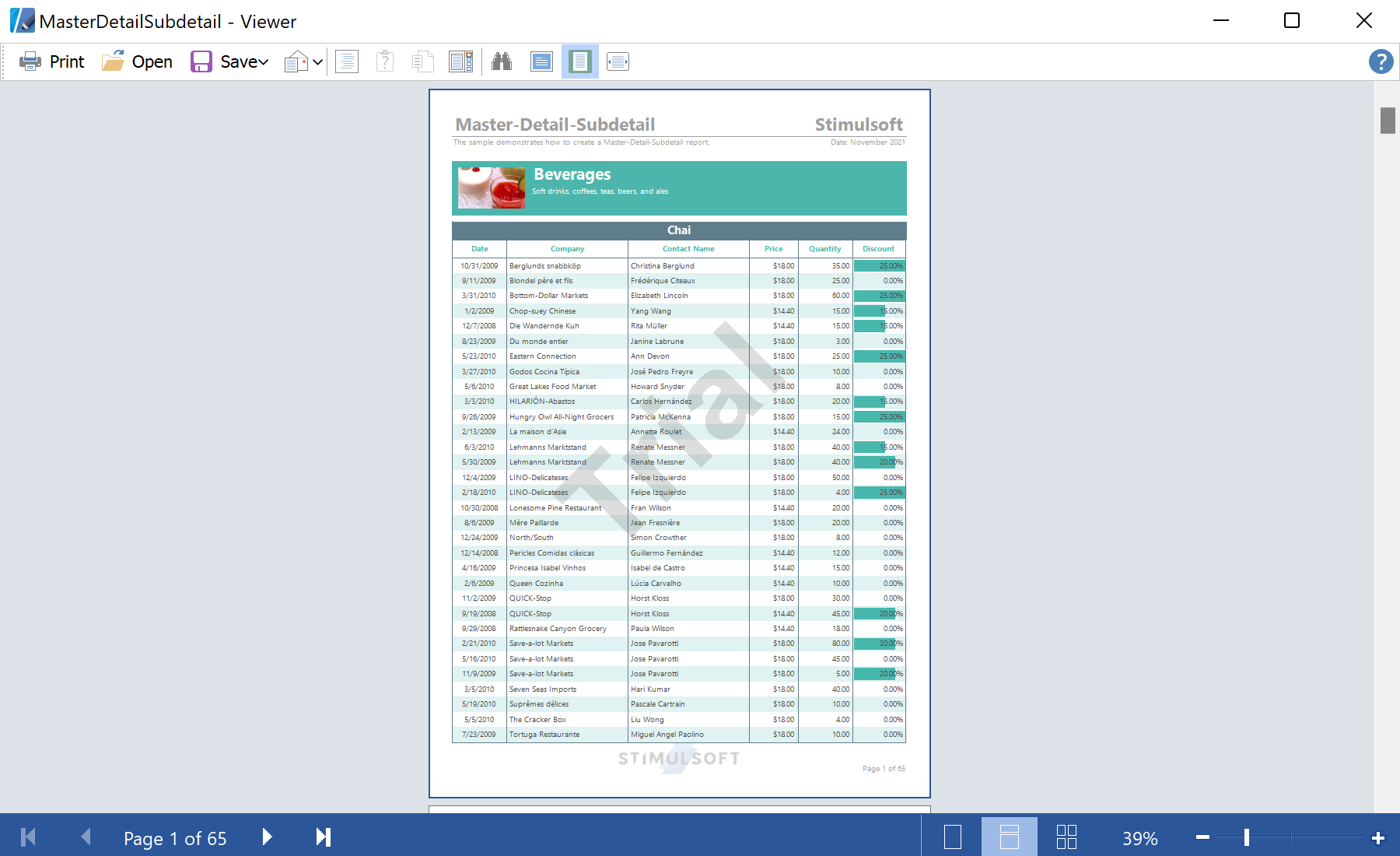Open the Send Email dropdown arrow
The height and width of the screenshot is (856, 1400).
click(317, 62)
